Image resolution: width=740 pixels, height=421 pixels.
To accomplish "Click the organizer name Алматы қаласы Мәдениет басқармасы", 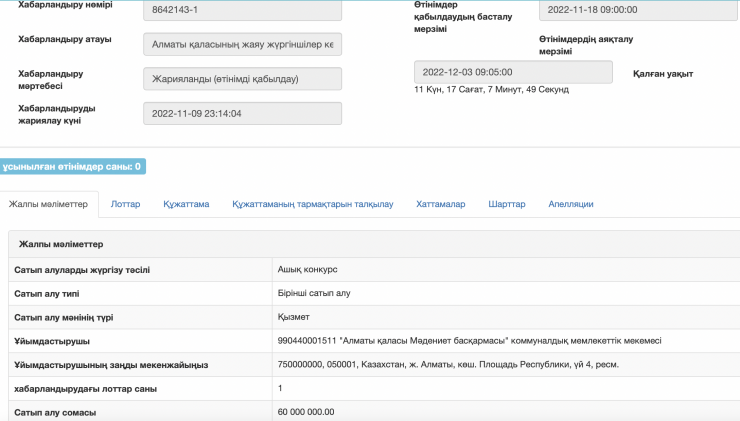I will [469, 341].
